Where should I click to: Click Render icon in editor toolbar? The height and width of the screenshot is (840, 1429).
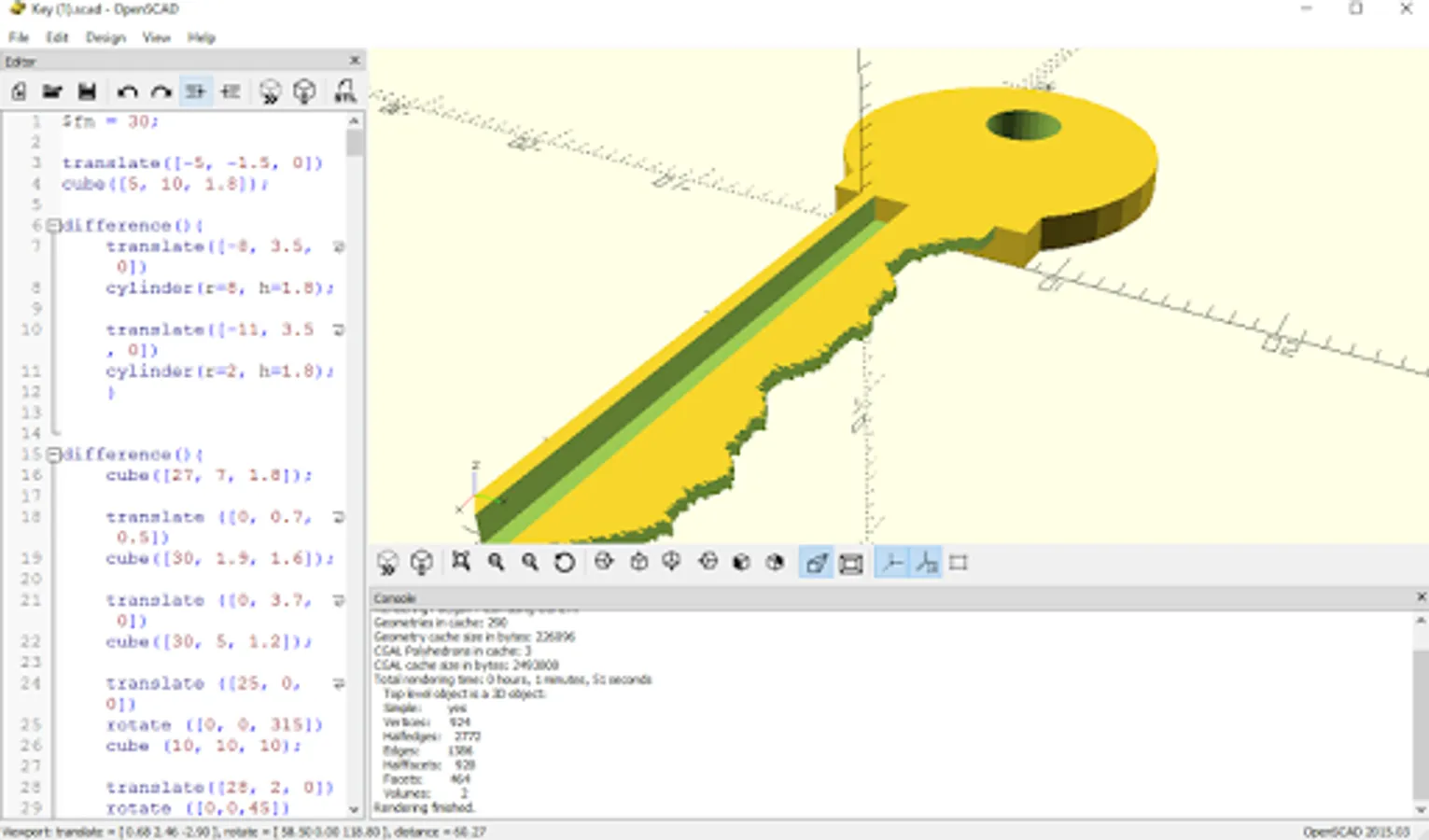pos(304,91)
